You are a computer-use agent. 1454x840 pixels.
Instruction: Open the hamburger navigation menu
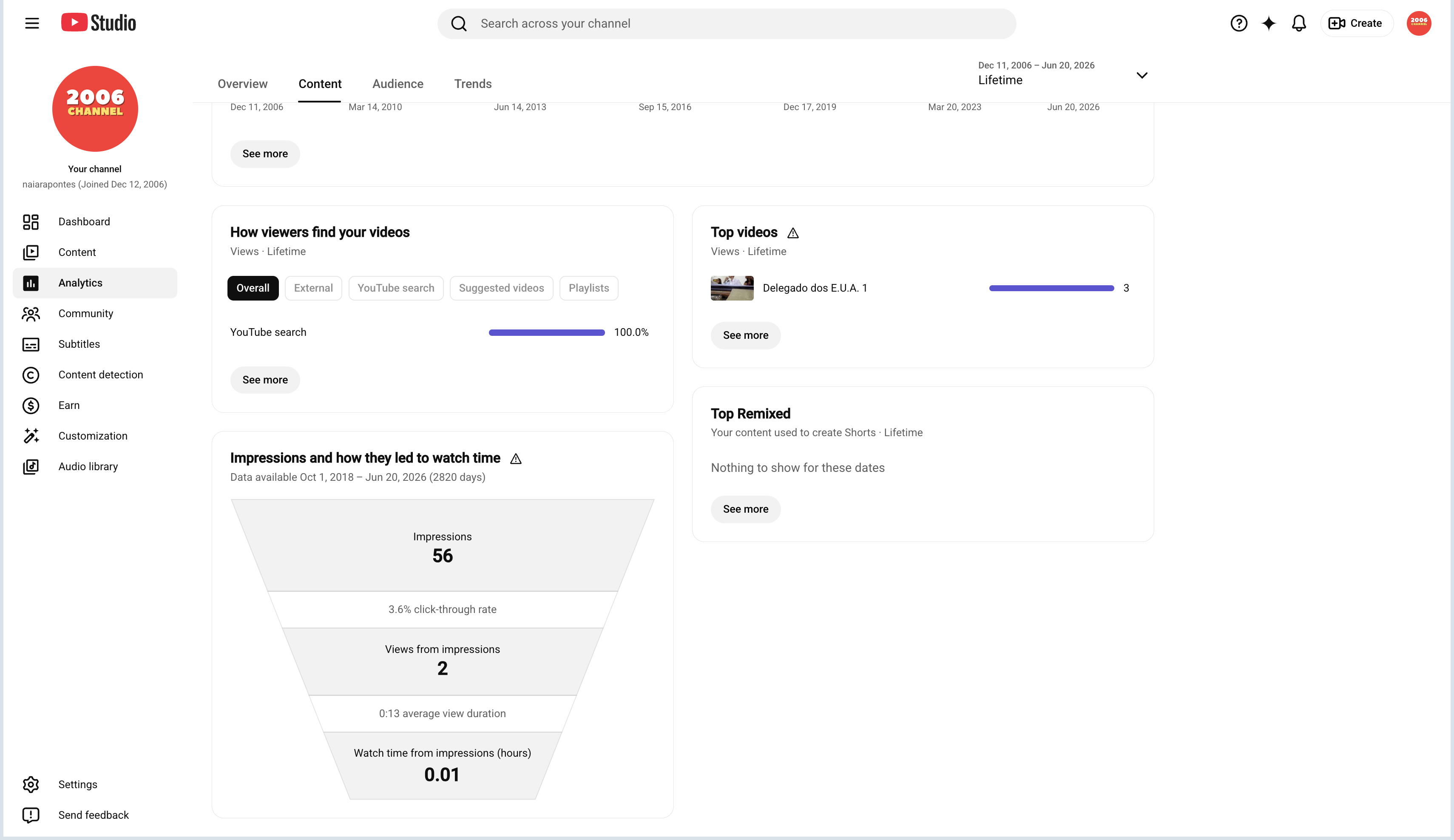[x=32, y=23]
